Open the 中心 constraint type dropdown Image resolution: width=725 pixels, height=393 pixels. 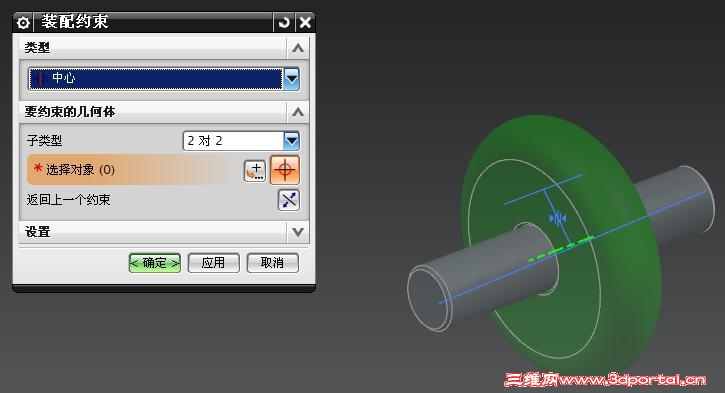pos(292,79)
